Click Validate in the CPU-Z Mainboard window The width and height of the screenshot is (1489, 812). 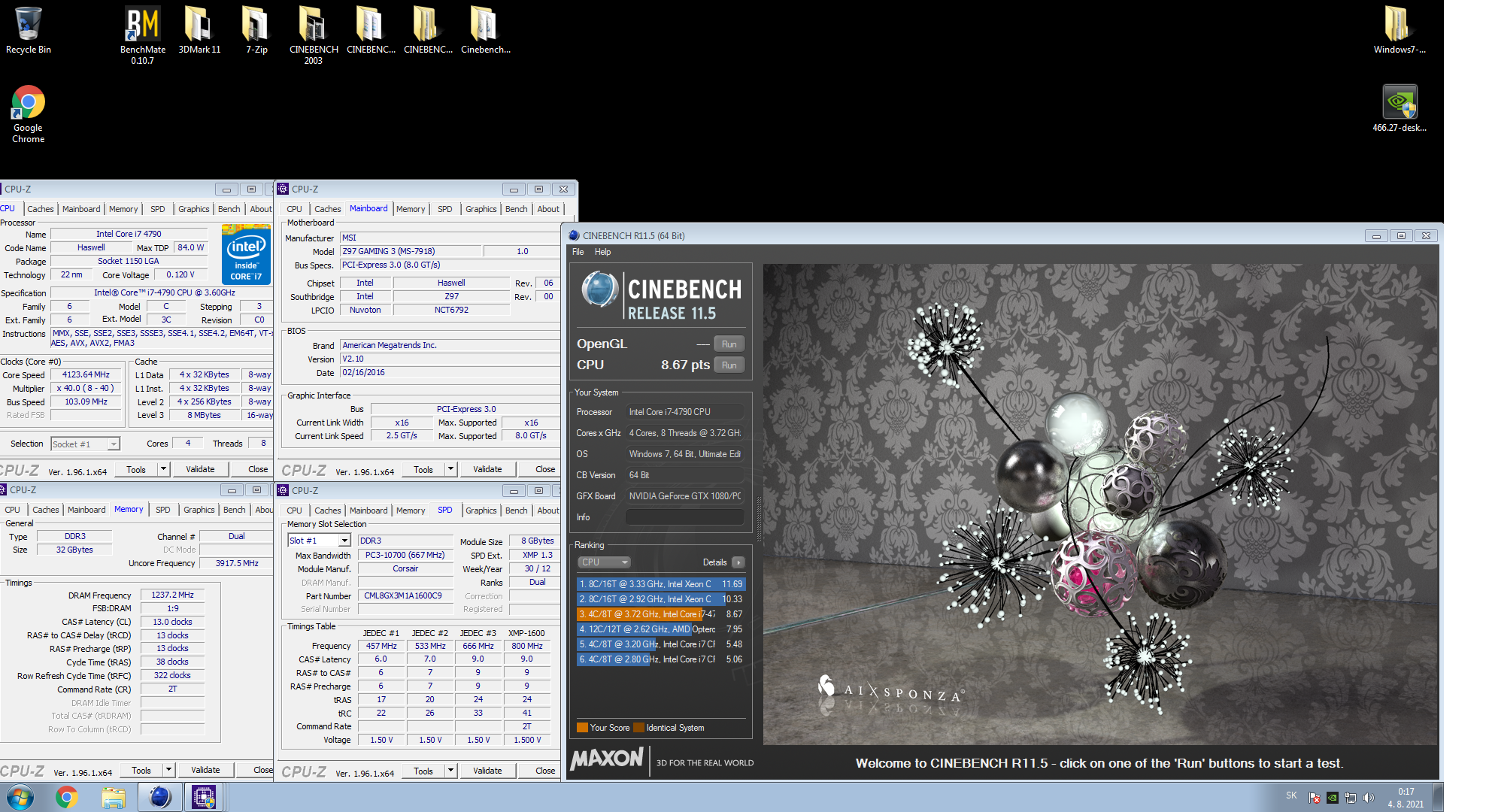487,469
